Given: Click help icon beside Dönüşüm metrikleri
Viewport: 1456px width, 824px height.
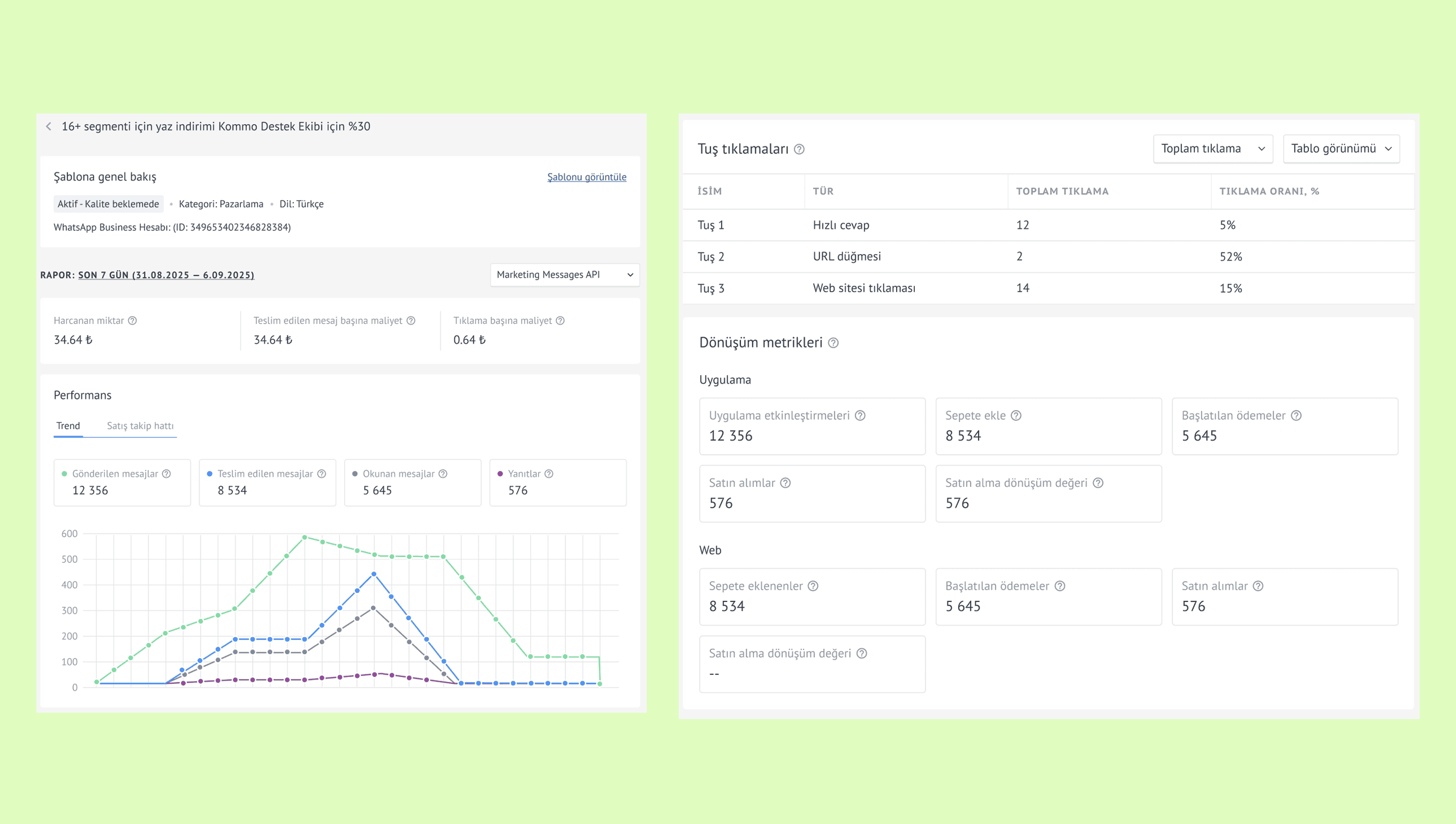Looking at the screenshot, I should pos(833,343).
